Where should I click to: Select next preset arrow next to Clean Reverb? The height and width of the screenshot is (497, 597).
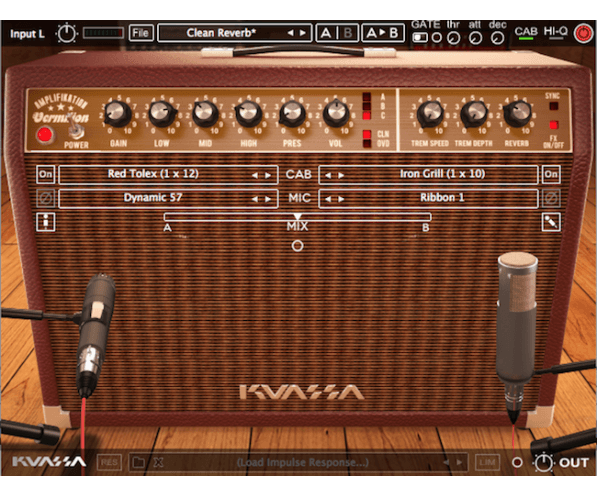click(x=303, y=33)
